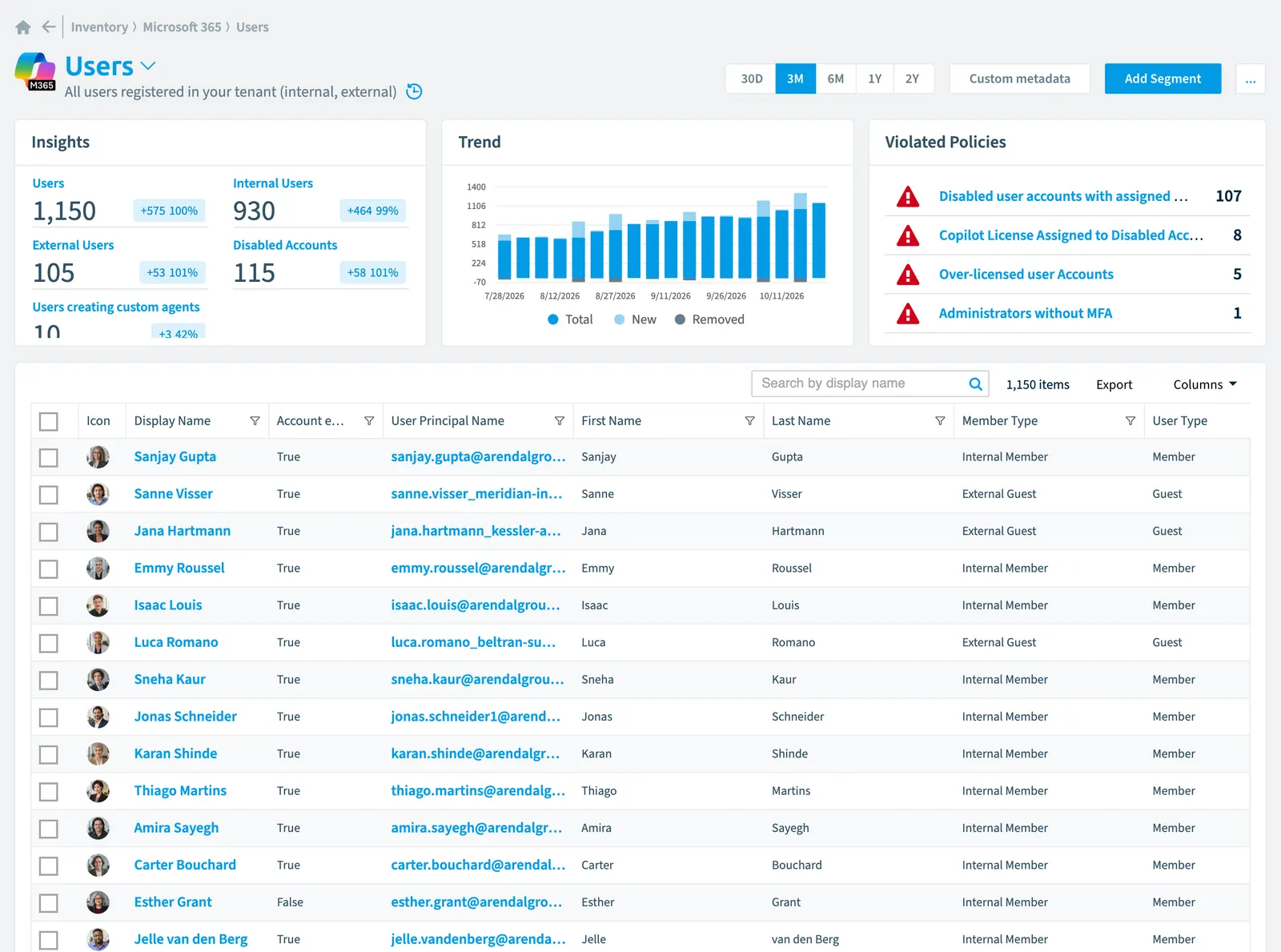
Task: Go to the home page icon
Action: tap(23, 27)
